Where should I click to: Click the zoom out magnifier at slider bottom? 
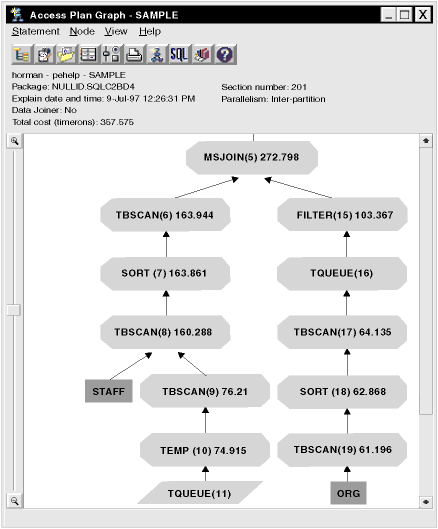15,501
